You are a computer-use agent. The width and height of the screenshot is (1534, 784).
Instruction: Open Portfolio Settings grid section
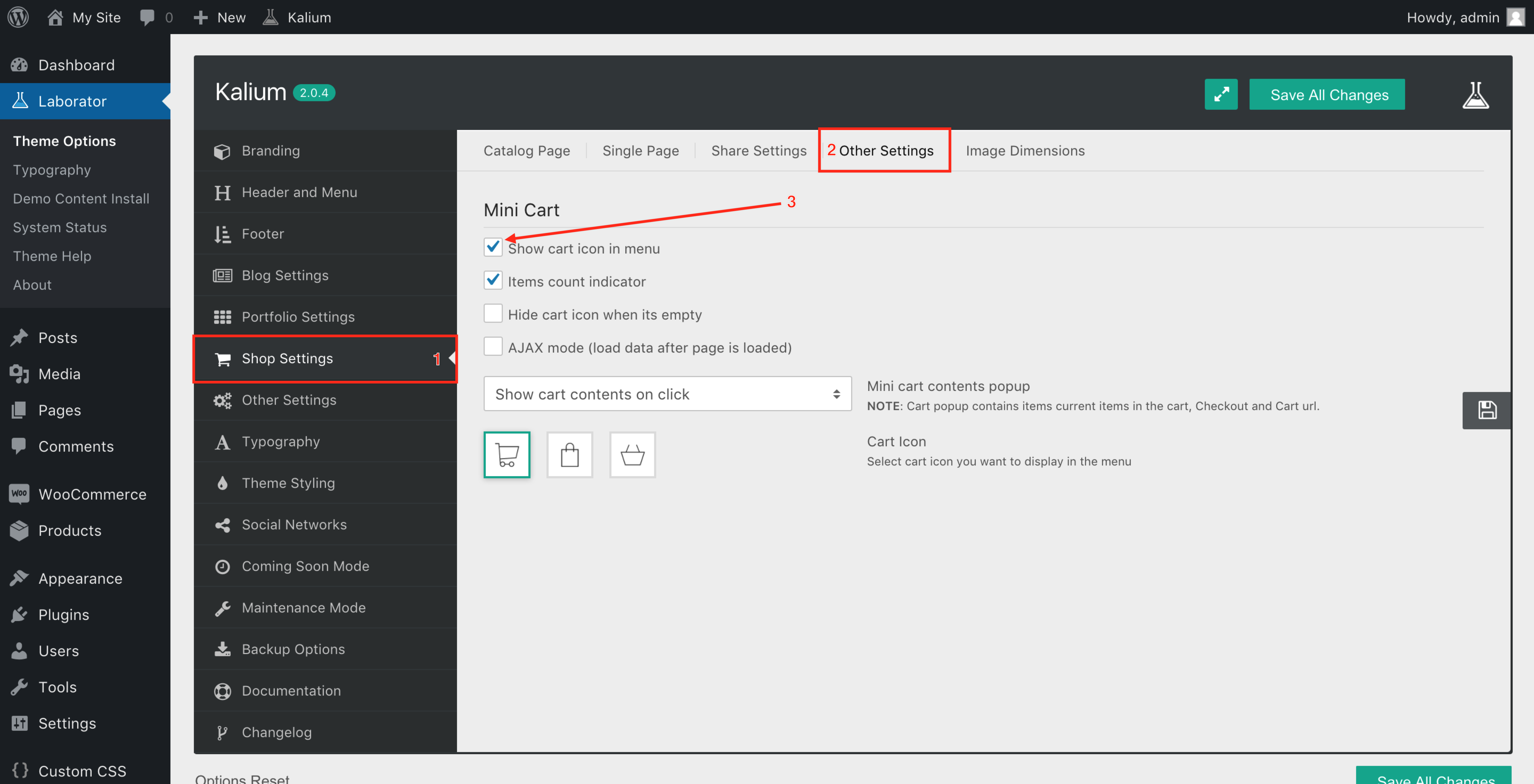325,317
